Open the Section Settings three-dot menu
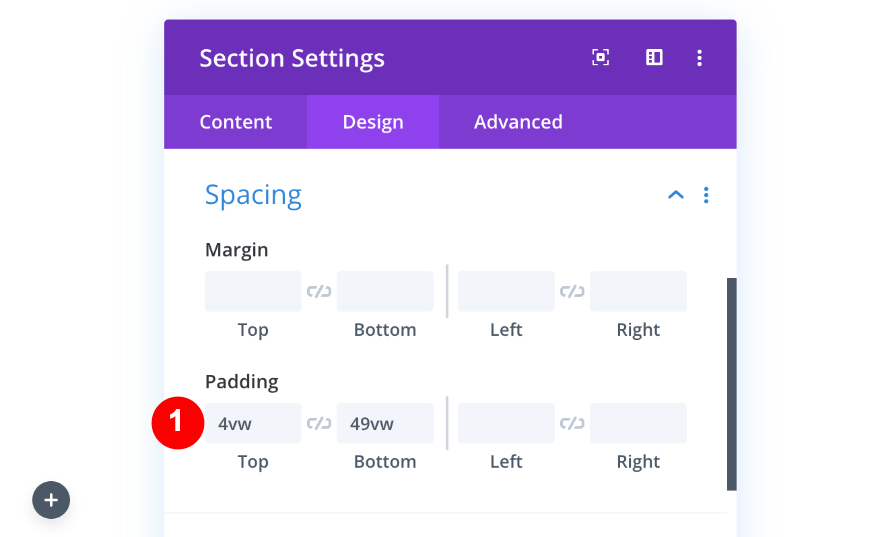This screenshot has width=880, height=537. [699, 58]
